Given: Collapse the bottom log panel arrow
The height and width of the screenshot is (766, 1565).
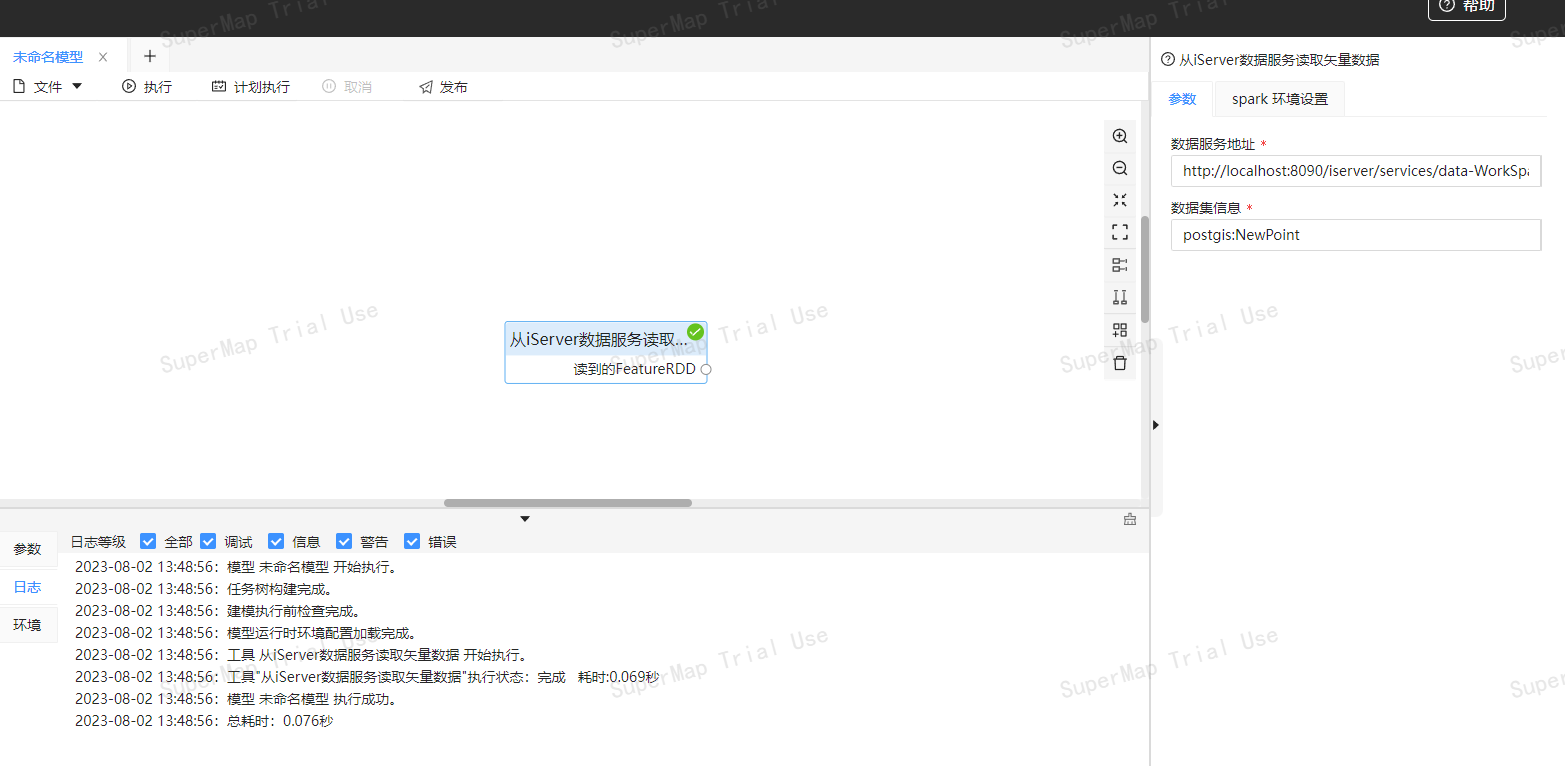Looking at the screenshot, I should coord(525,518).
